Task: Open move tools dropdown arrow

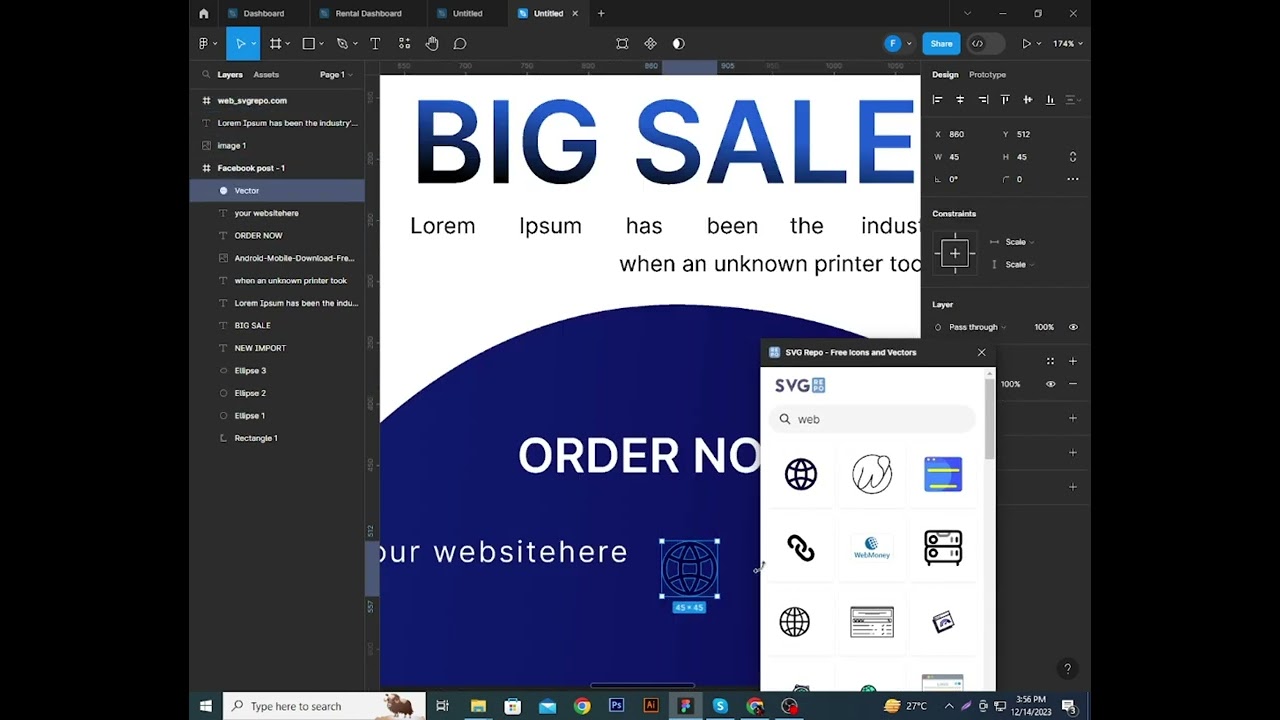Action: (x=254, y=44)
